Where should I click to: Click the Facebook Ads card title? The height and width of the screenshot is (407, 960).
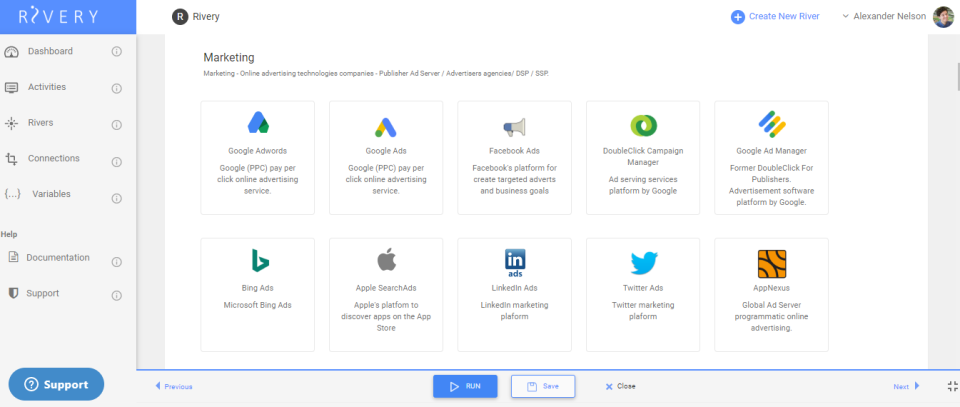514,151
